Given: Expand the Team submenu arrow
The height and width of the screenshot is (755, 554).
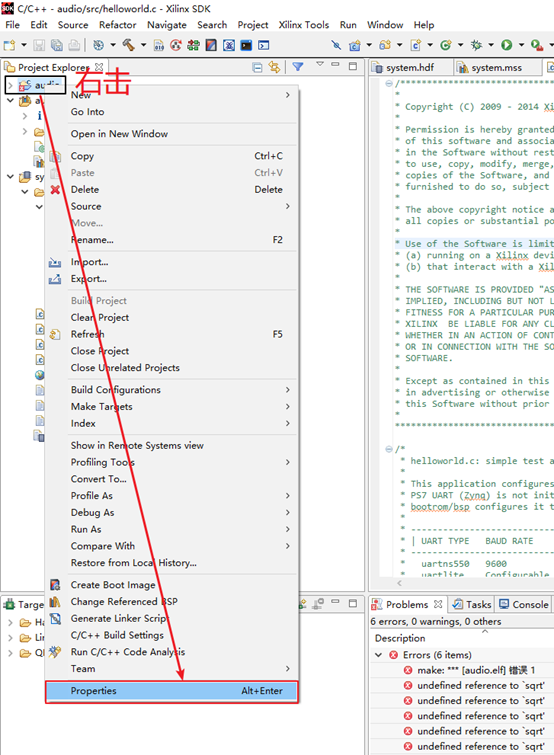Looking at the screenshot, I should pos(288,669).
